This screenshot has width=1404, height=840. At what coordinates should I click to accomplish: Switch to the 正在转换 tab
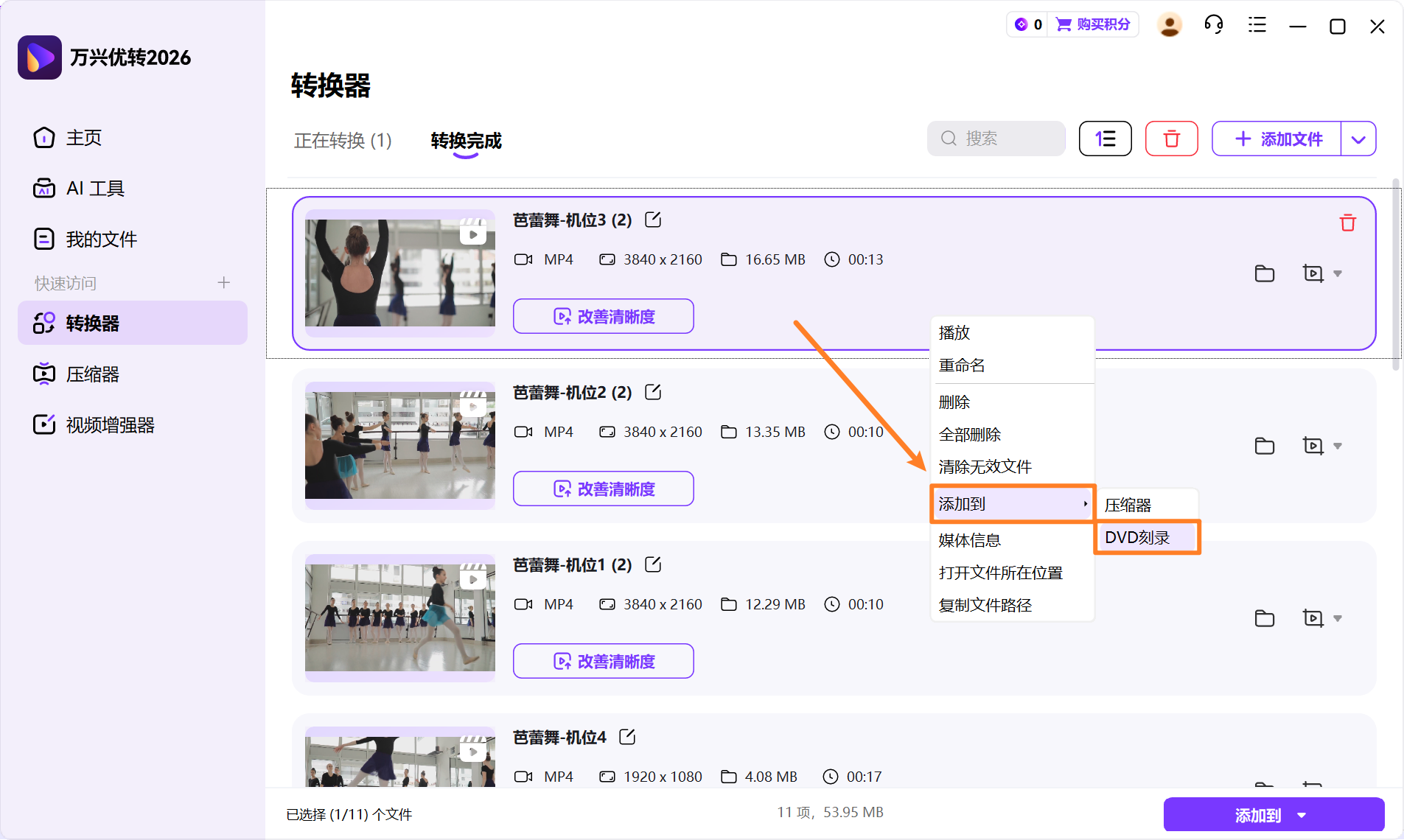pos(343,141)
